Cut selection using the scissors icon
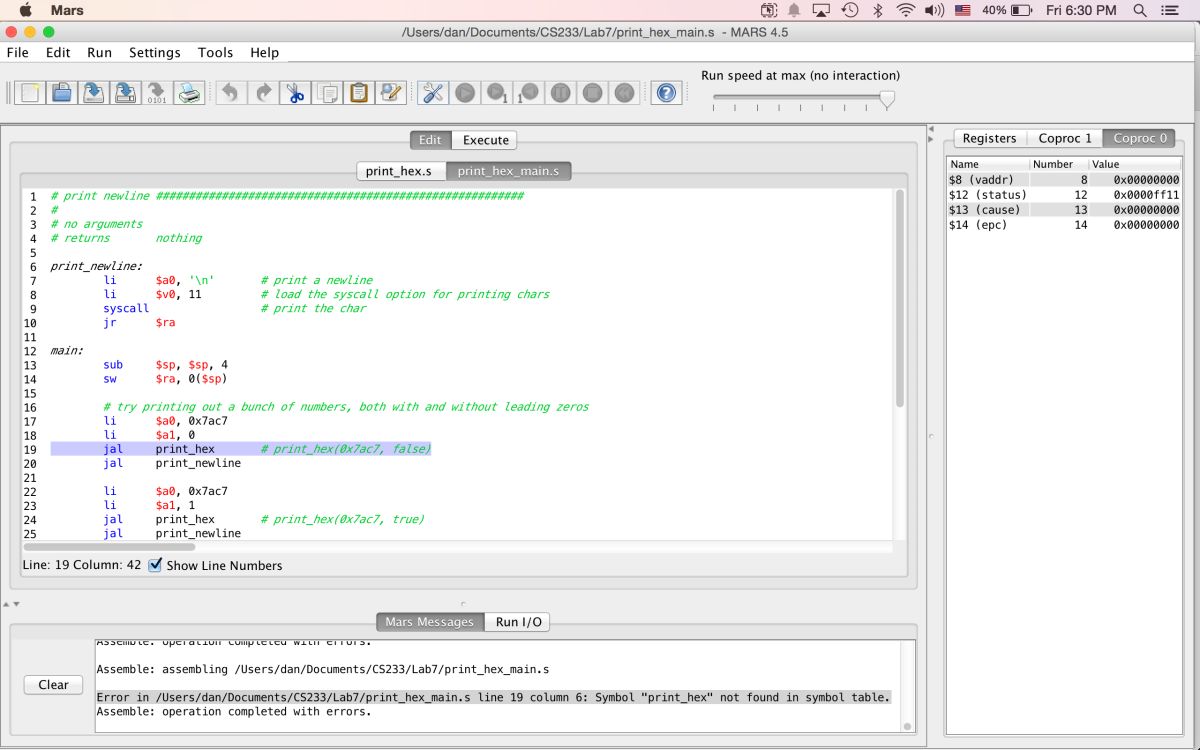The width and height of the screenshot is (1200, 750). tap(295, 93)
